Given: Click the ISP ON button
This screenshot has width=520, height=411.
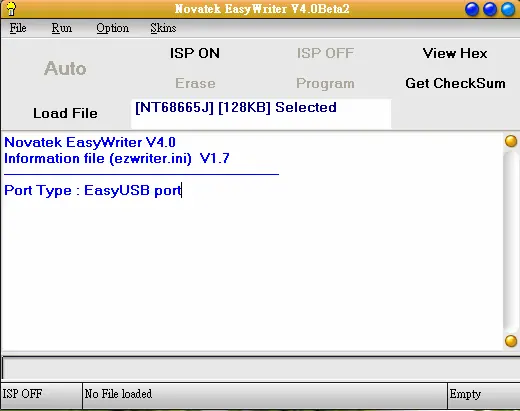Looking at the screenshot, I should point(195,53).
